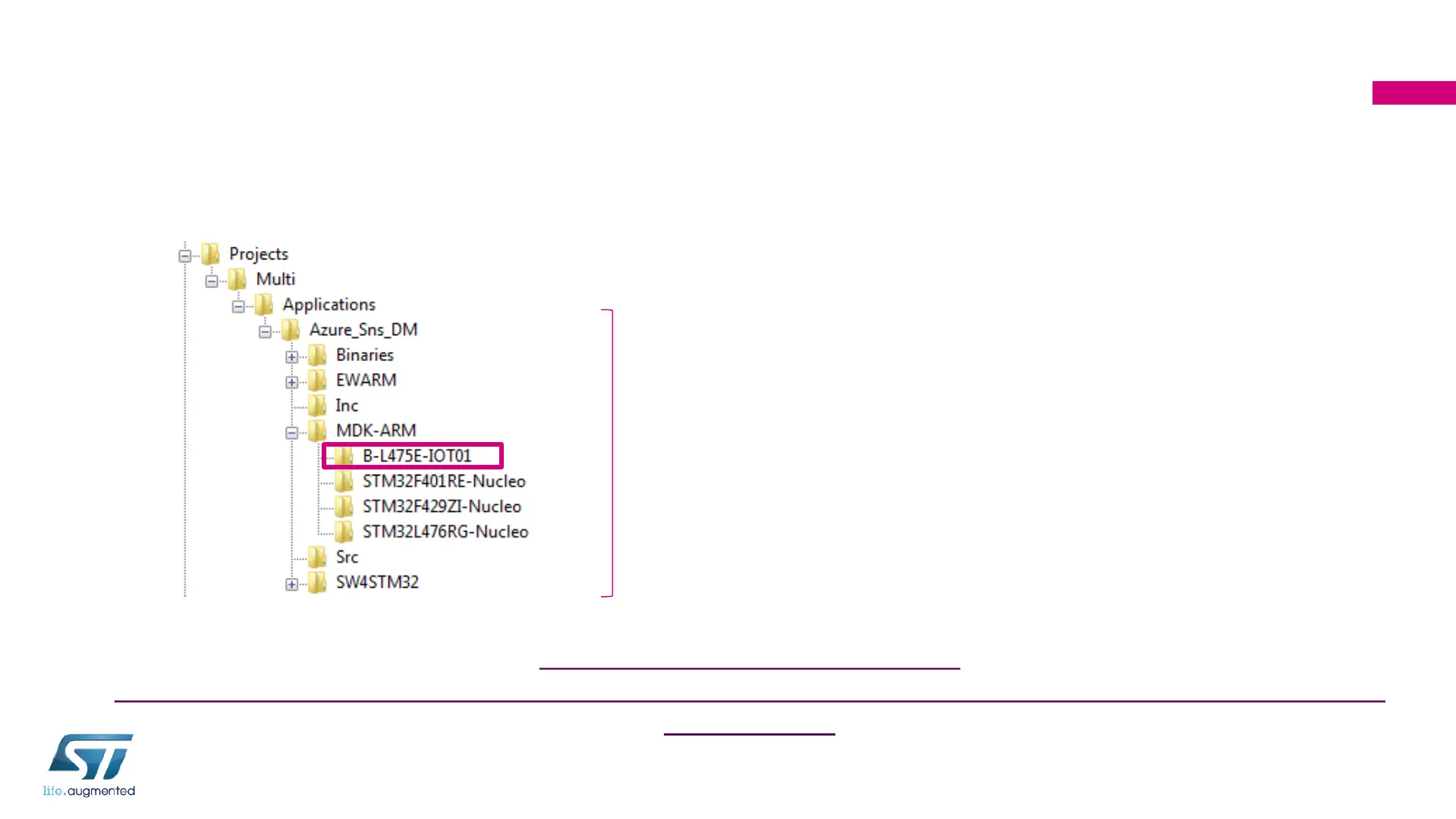Click the STM32L476RG-Nucleo folder icon
This screenshot has width=1456, height=819.
344,532
